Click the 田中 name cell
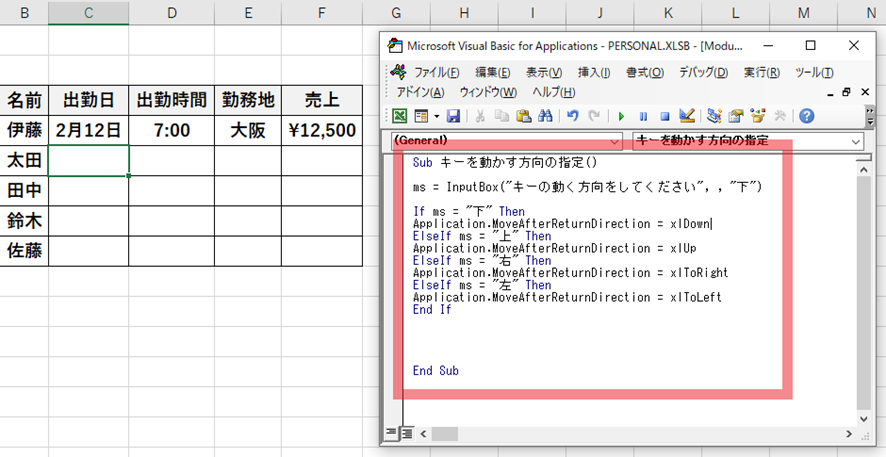The width and height of the screenshot is (886, 457). (x=24, y=190)
